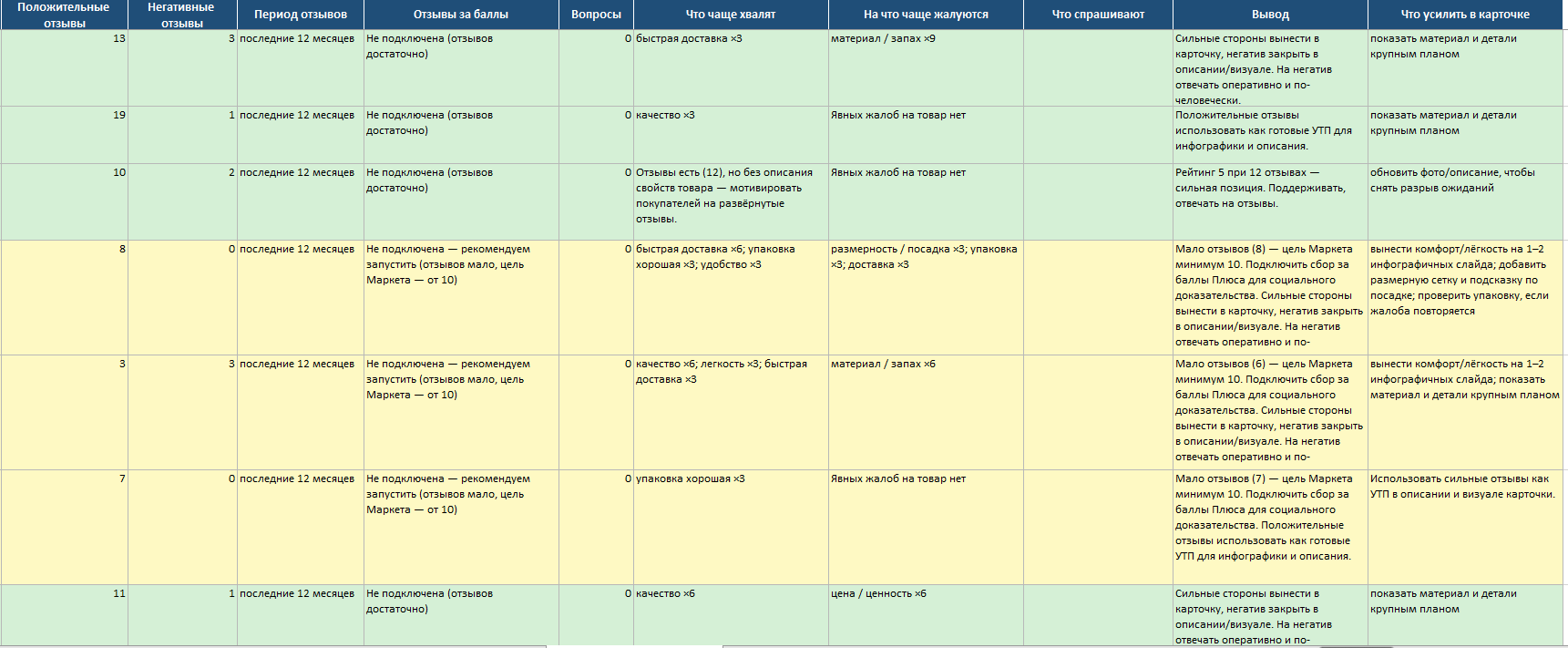Click 'показать материал и детали' in the 19-positives row

[1465, 135]
